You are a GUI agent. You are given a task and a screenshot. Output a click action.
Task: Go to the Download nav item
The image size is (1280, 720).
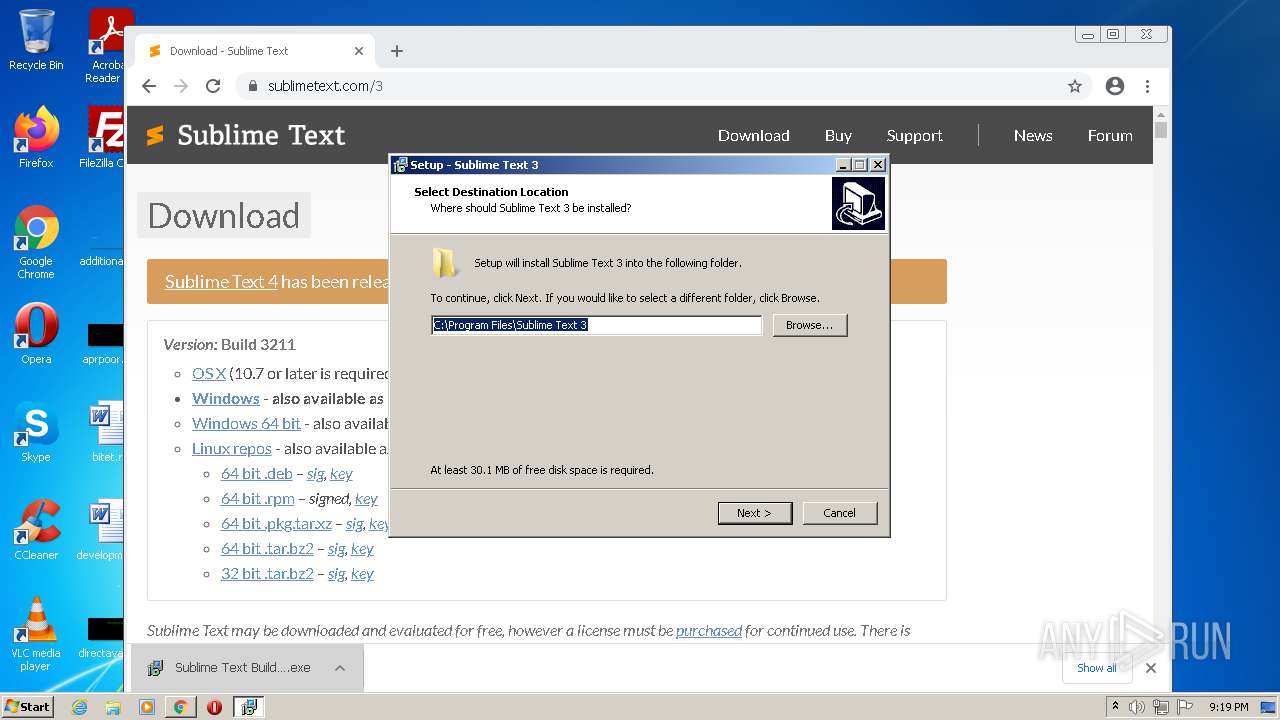click(x=754, y=135)
